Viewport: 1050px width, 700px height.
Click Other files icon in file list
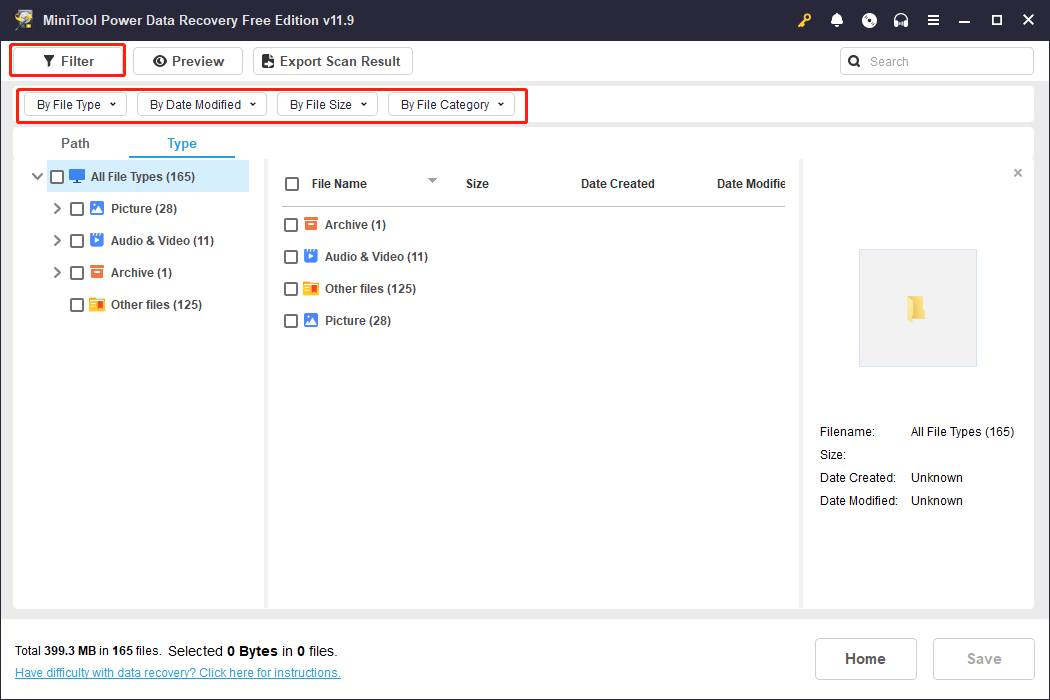click(x=311, y=288)
